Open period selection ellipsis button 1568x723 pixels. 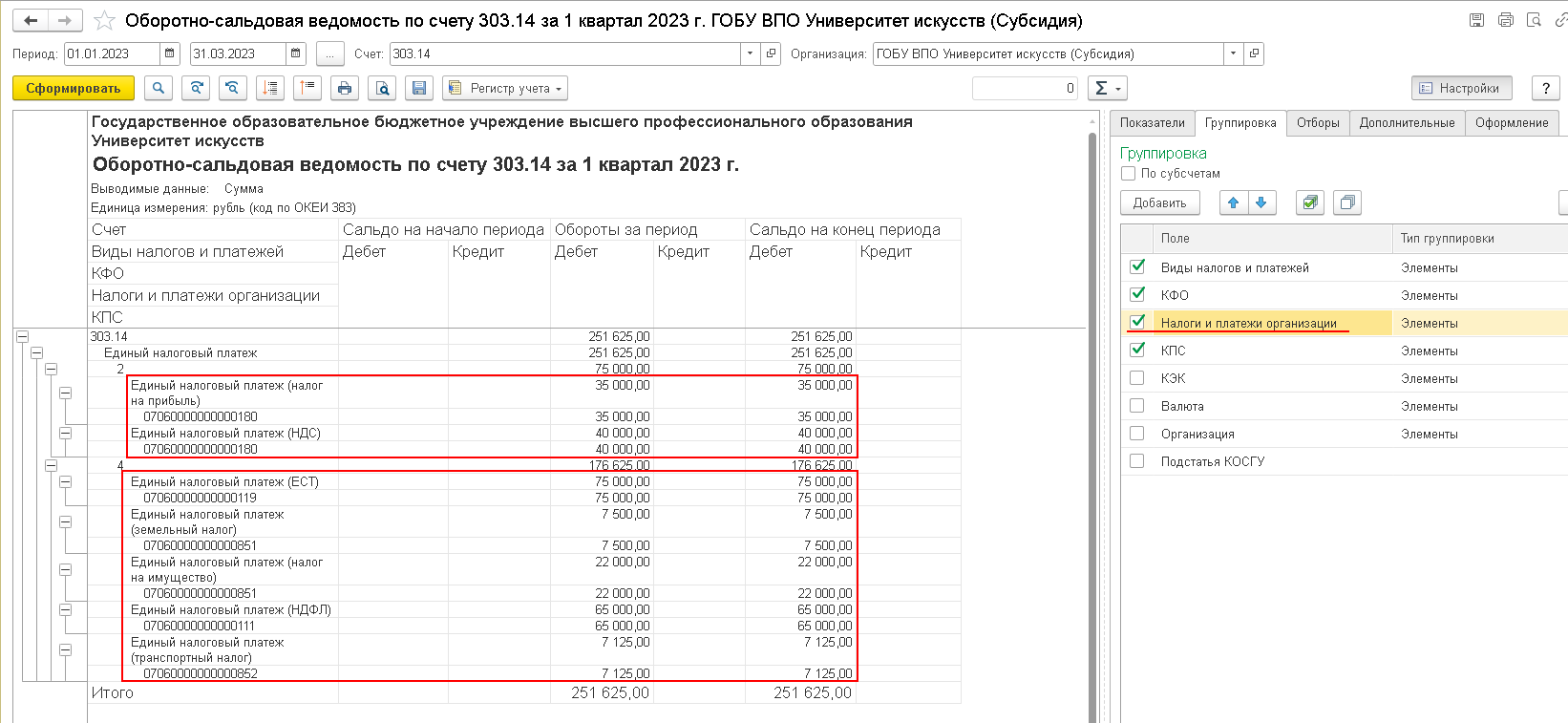coord(329,53)
